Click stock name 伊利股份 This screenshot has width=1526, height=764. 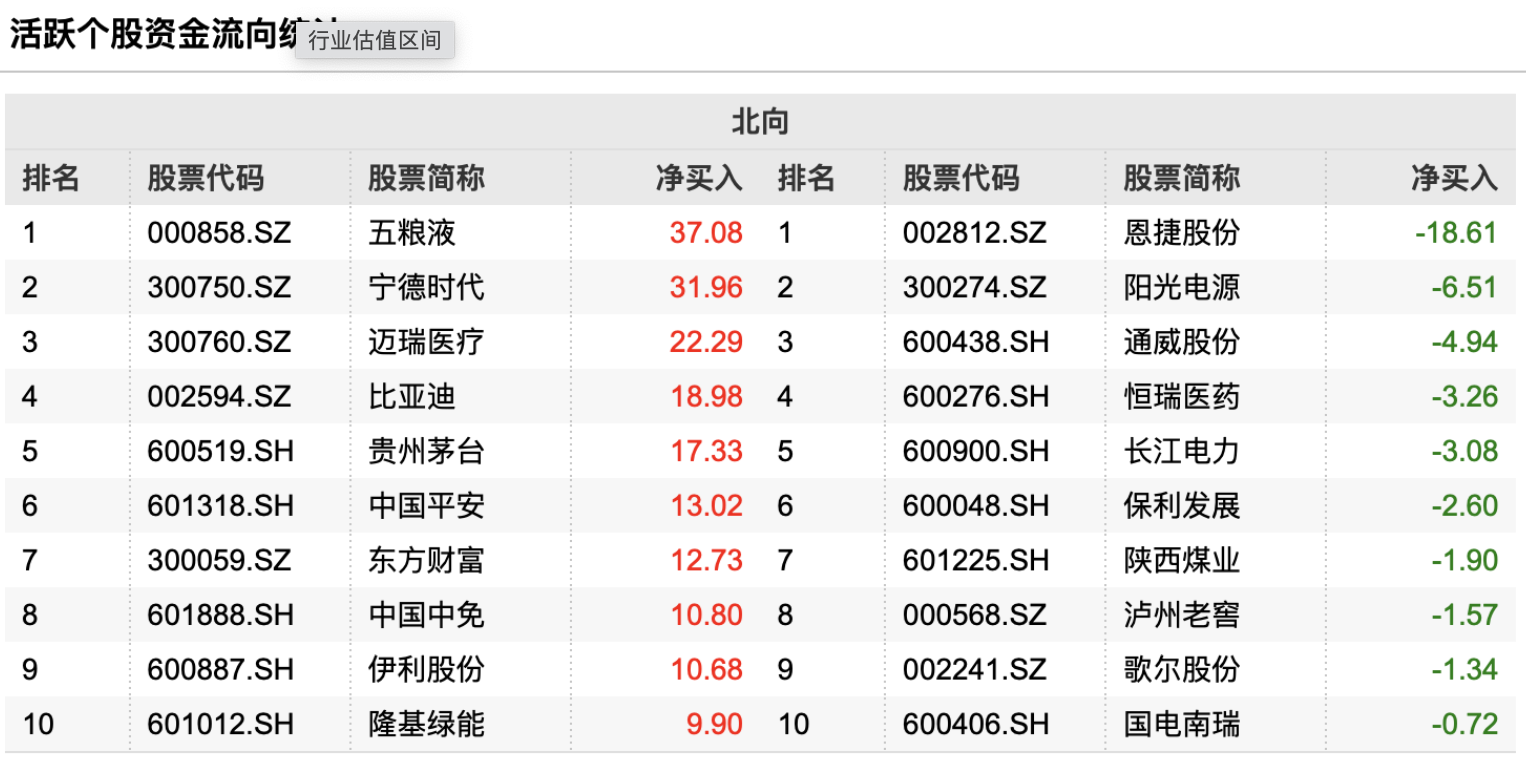(426, 669)
